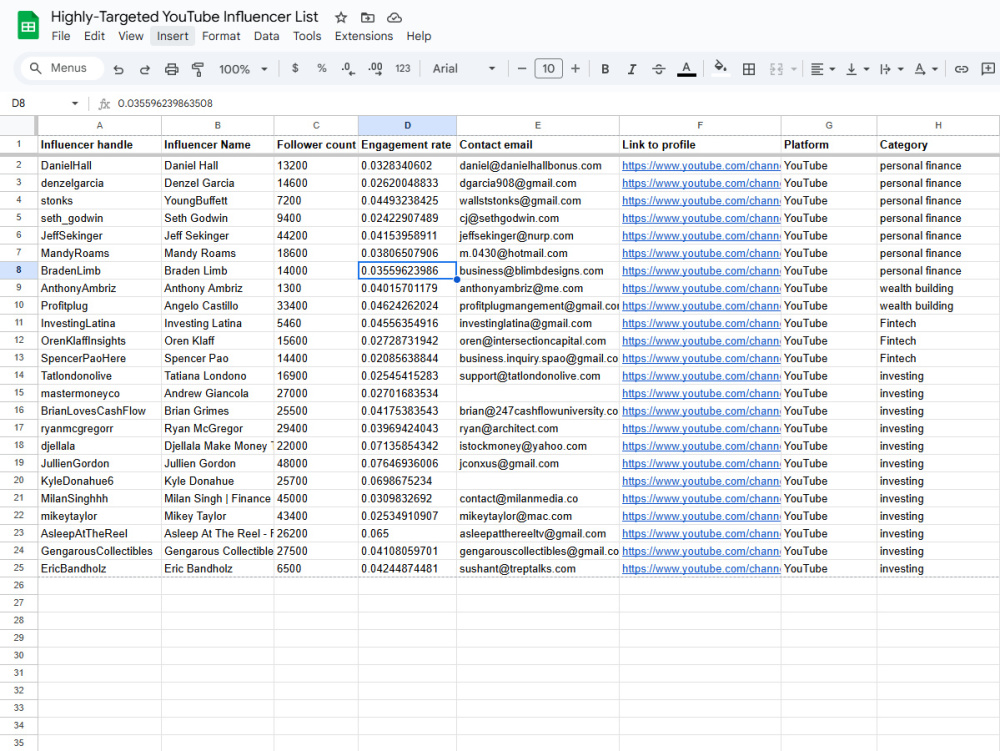Image resolution: width=1000 pixels, height=751 pixels.
Task: Open Profitplug's YouTube profile link
Action: [x=701, y=306]
